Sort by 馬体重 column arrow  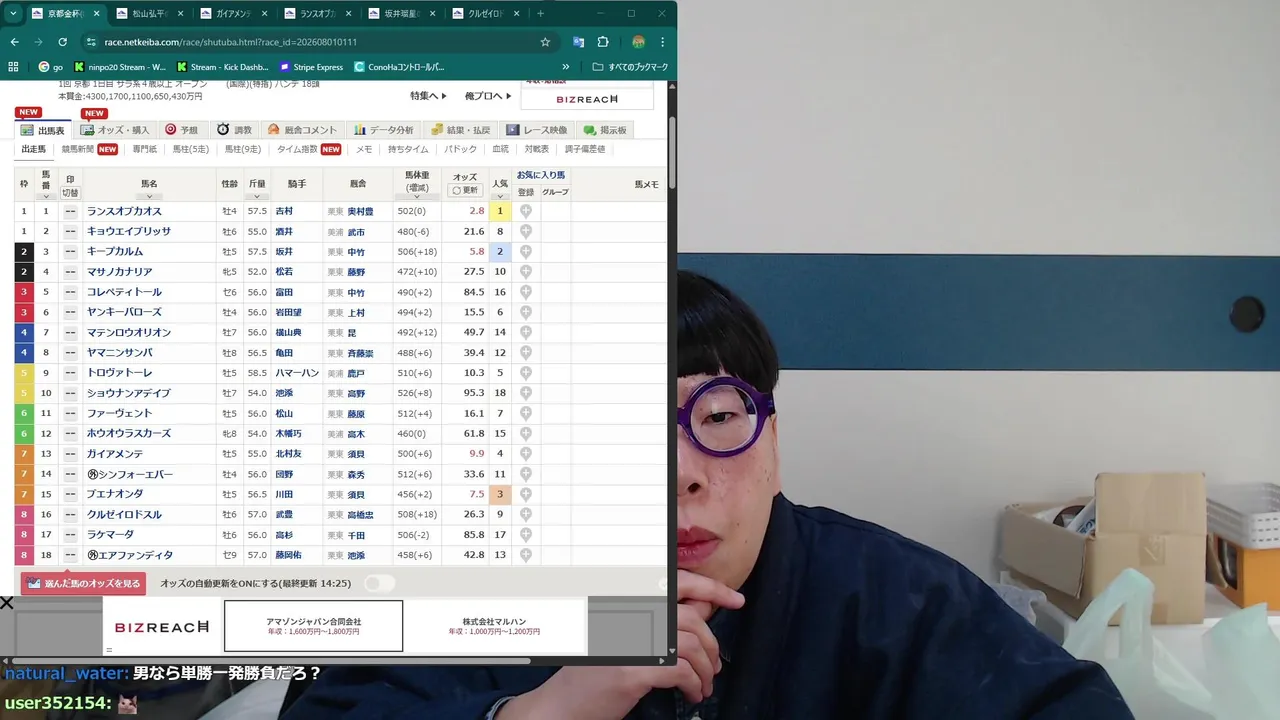click(x=417, y=198)
